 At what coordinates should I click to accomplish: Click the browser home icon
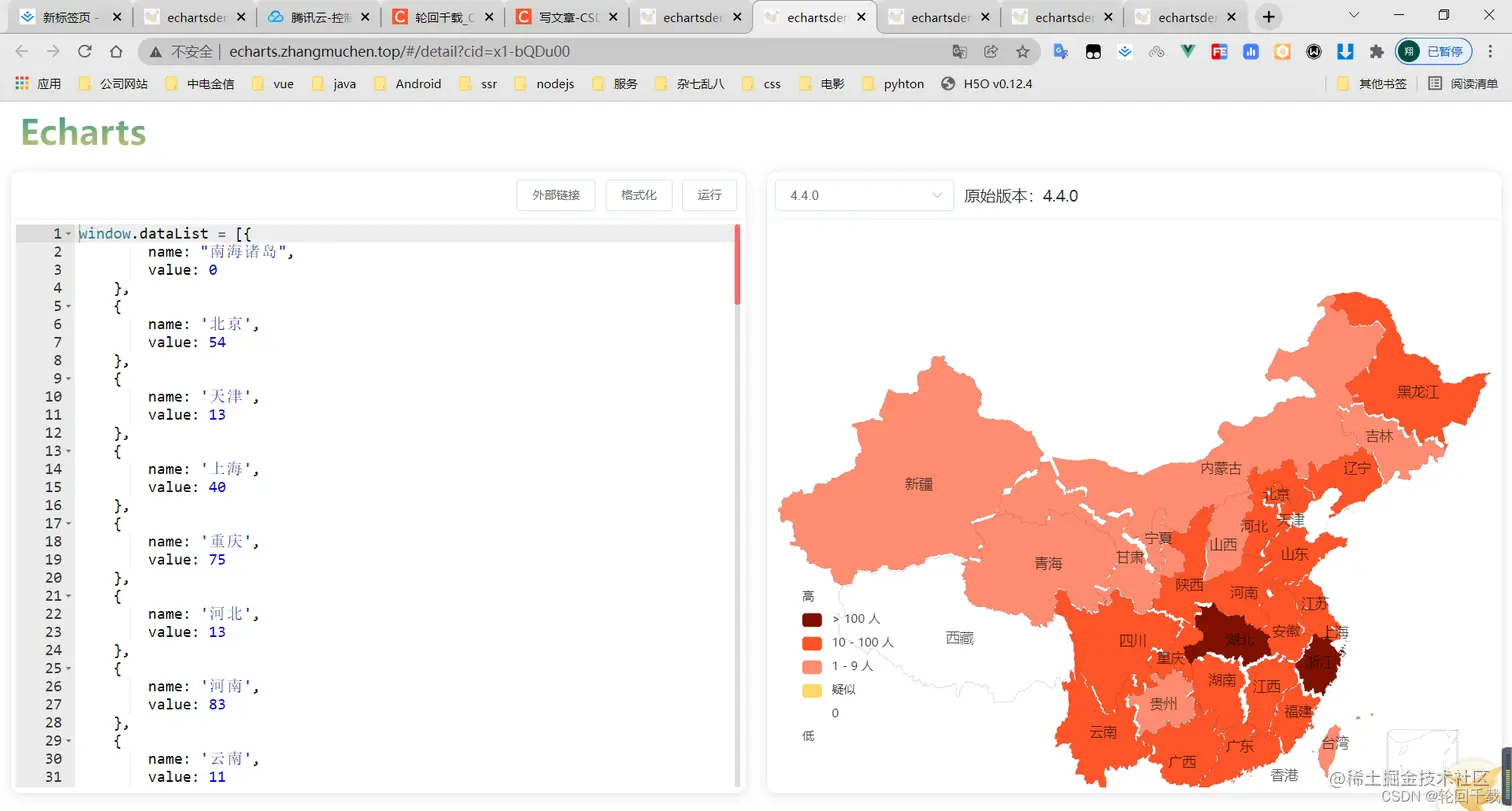(116, 51)
